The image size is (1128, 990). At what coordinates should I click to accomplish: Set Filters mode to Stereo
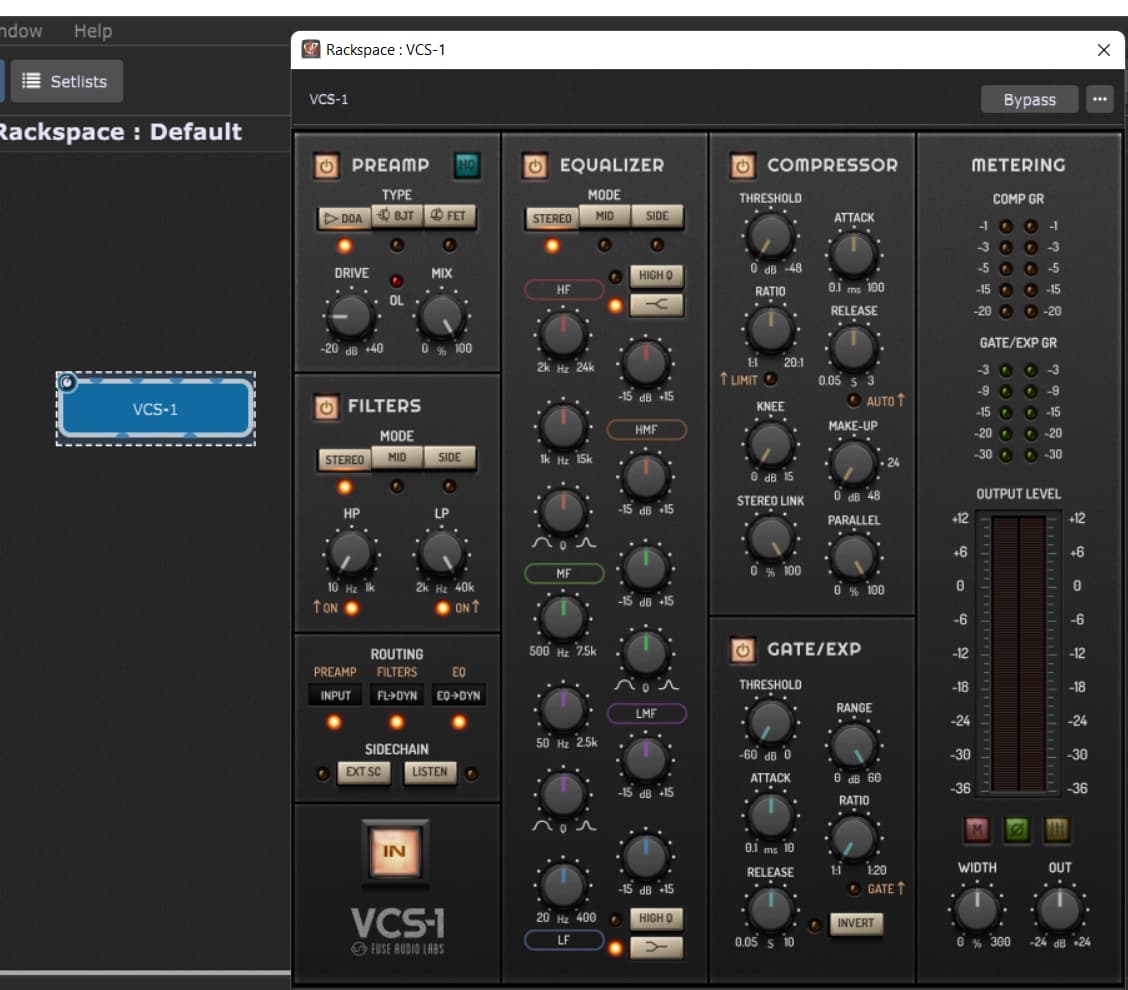(x=344, y=459)
